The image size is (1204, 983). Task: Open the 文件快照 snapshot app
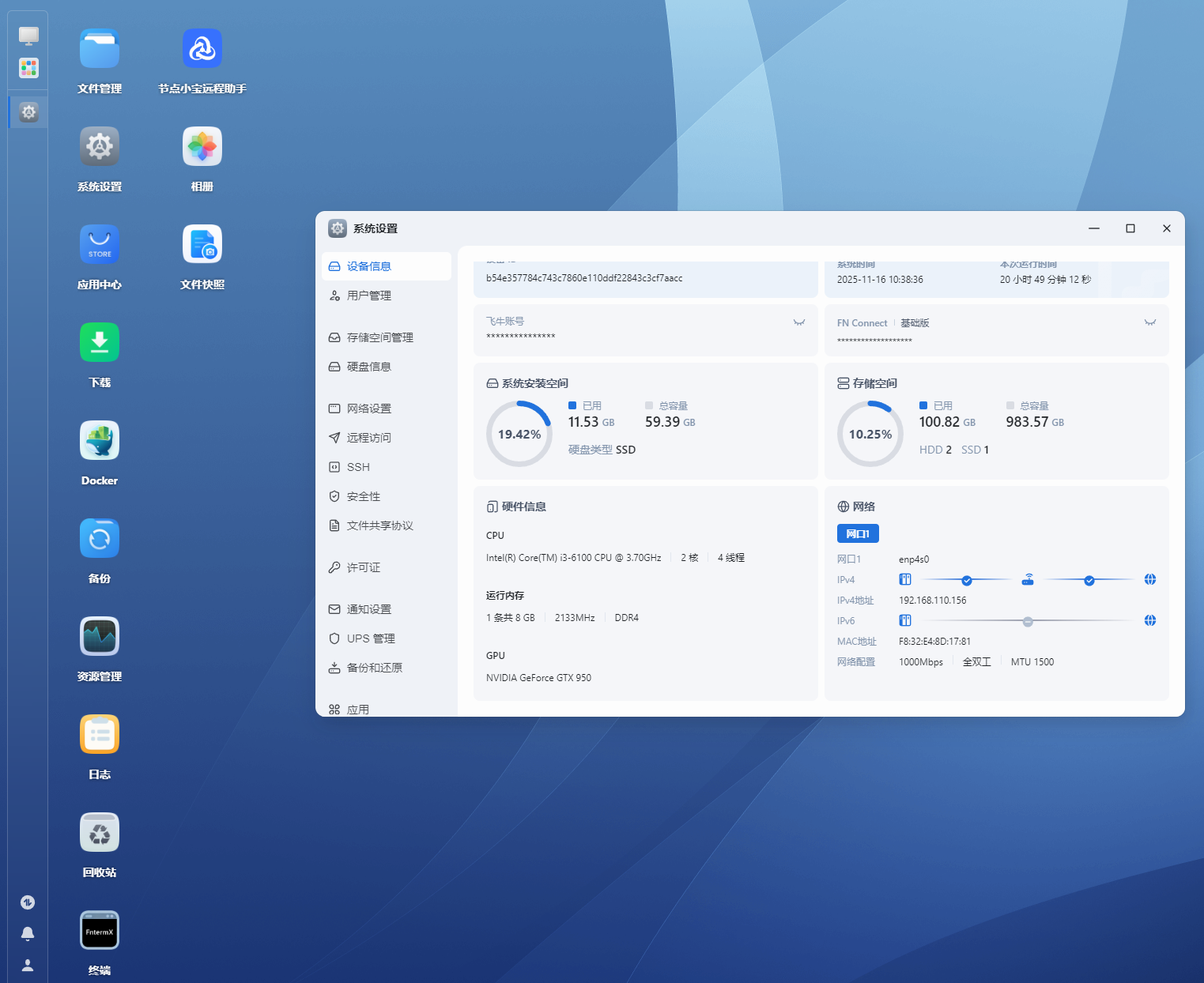pyautogui.click(x=202, y=245)
